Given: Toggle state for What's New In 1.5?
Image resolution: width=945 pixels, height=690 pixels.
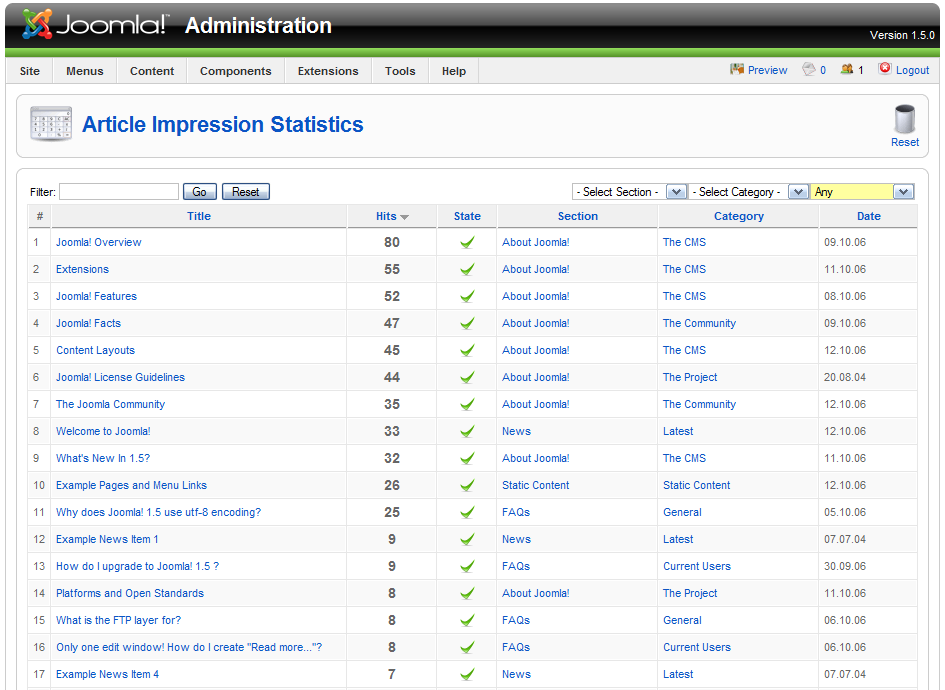Looking at the screenshot, I should pos(467,459).
